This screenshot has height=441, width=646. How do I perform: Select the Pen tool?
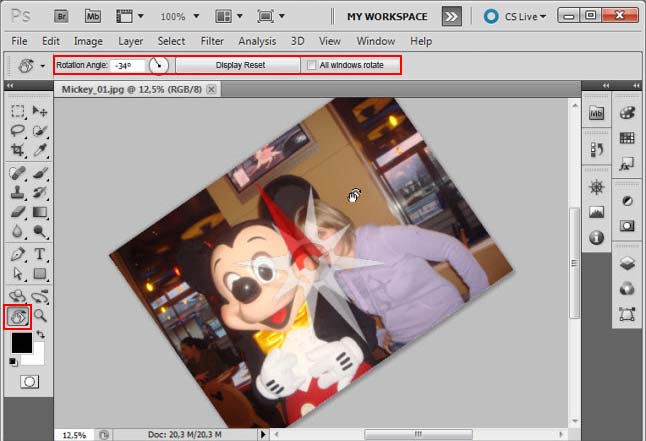(x=17, y=254)
